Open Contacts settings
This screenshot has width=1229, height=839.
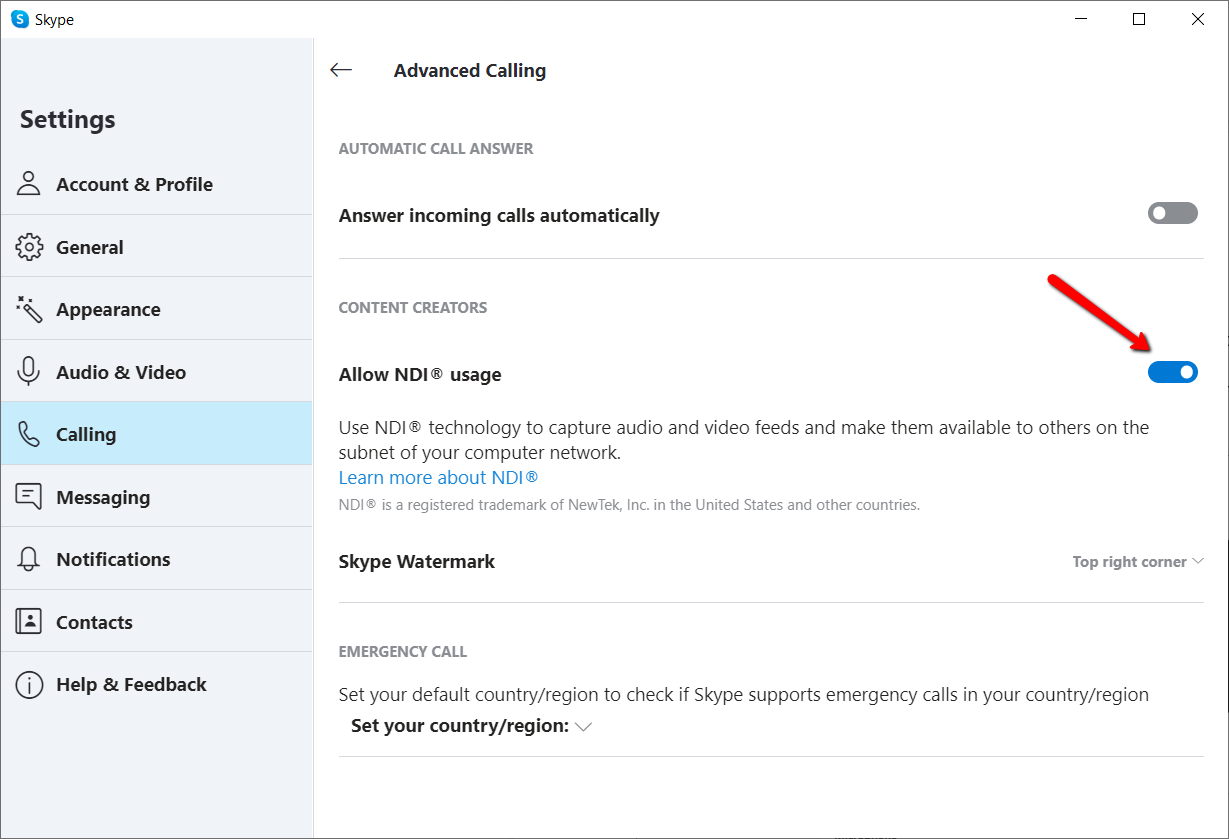[x=157, y=622]
